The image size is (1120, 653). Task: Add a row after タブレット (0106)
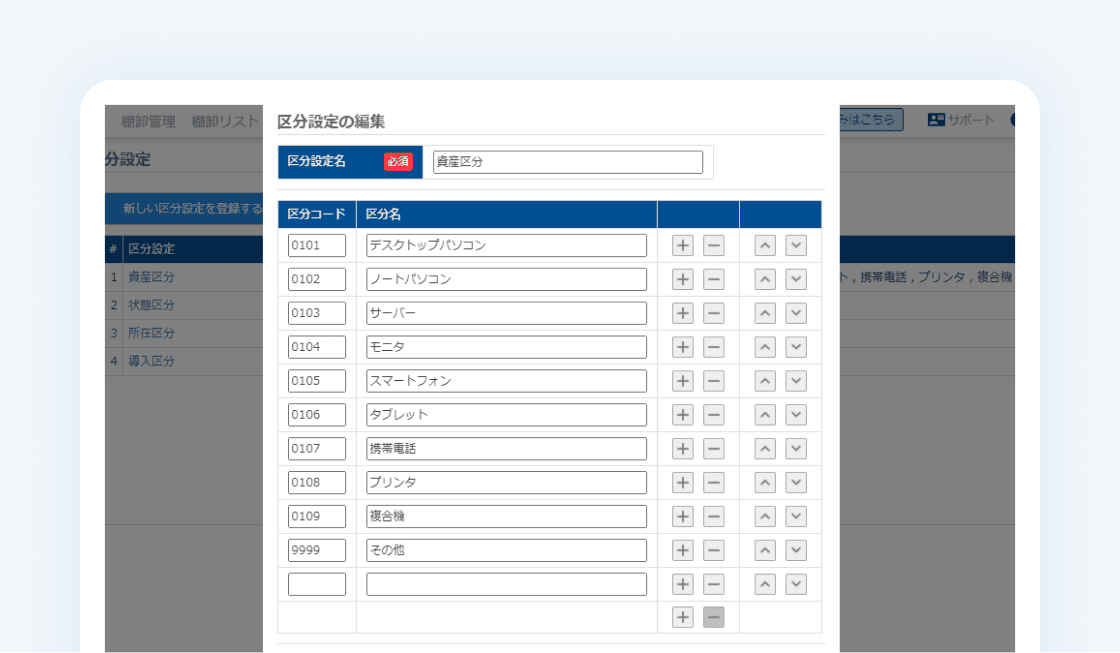tap(683, 414)
